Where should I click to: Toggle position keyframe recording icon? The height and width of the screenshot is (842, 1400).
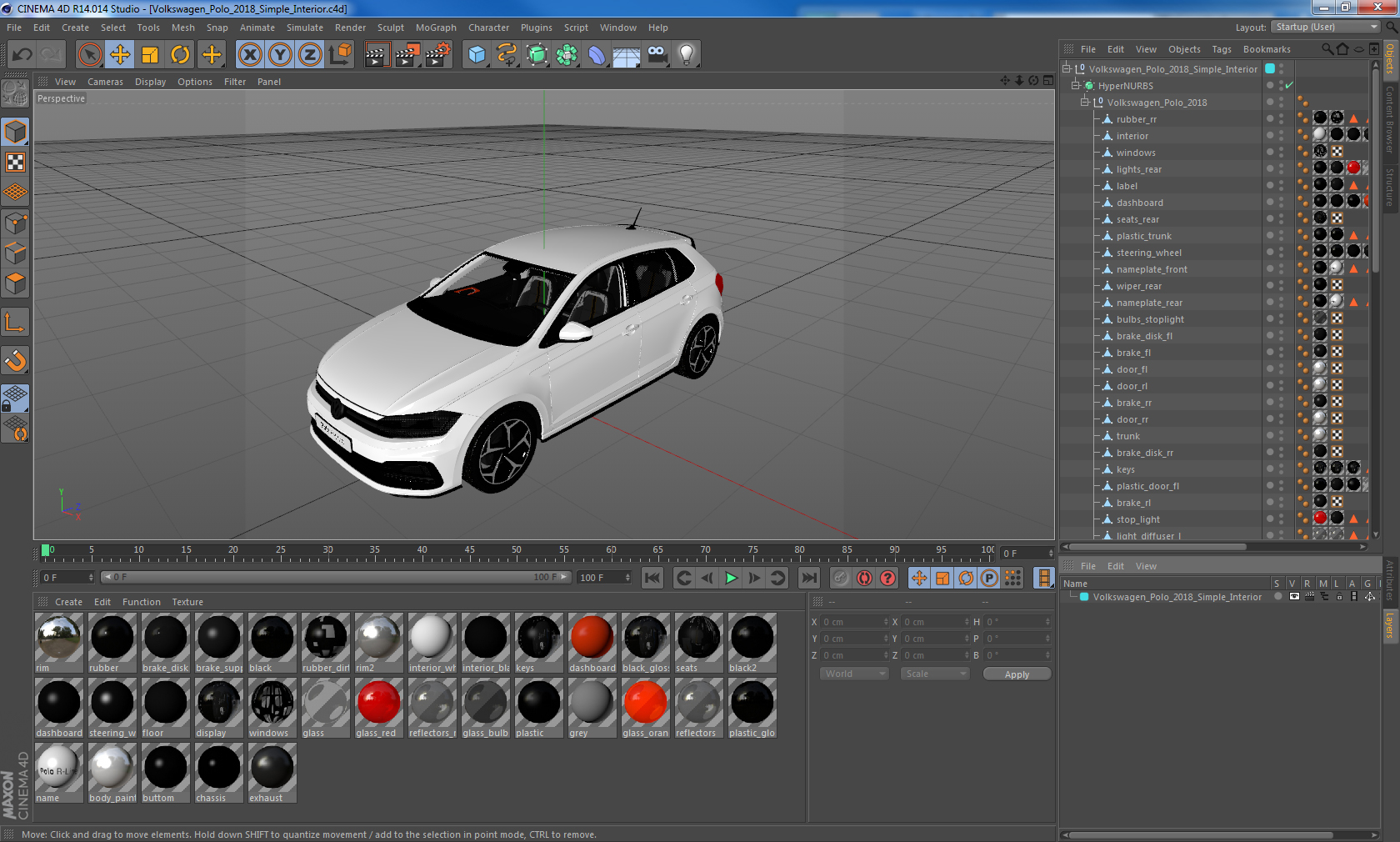pos(919,578)
